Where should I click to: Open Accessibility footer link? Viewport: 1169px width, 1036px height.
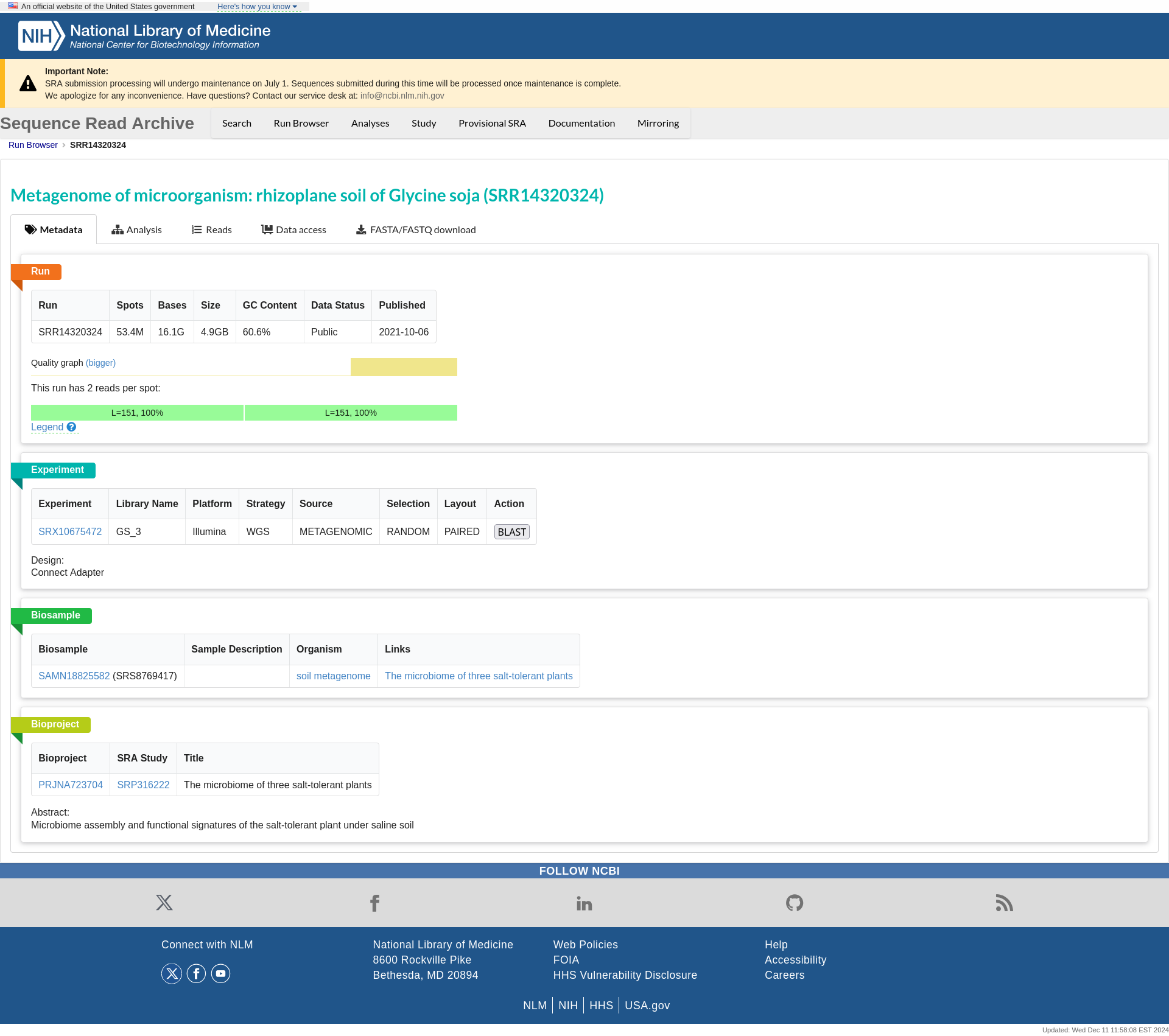(795, 960)
